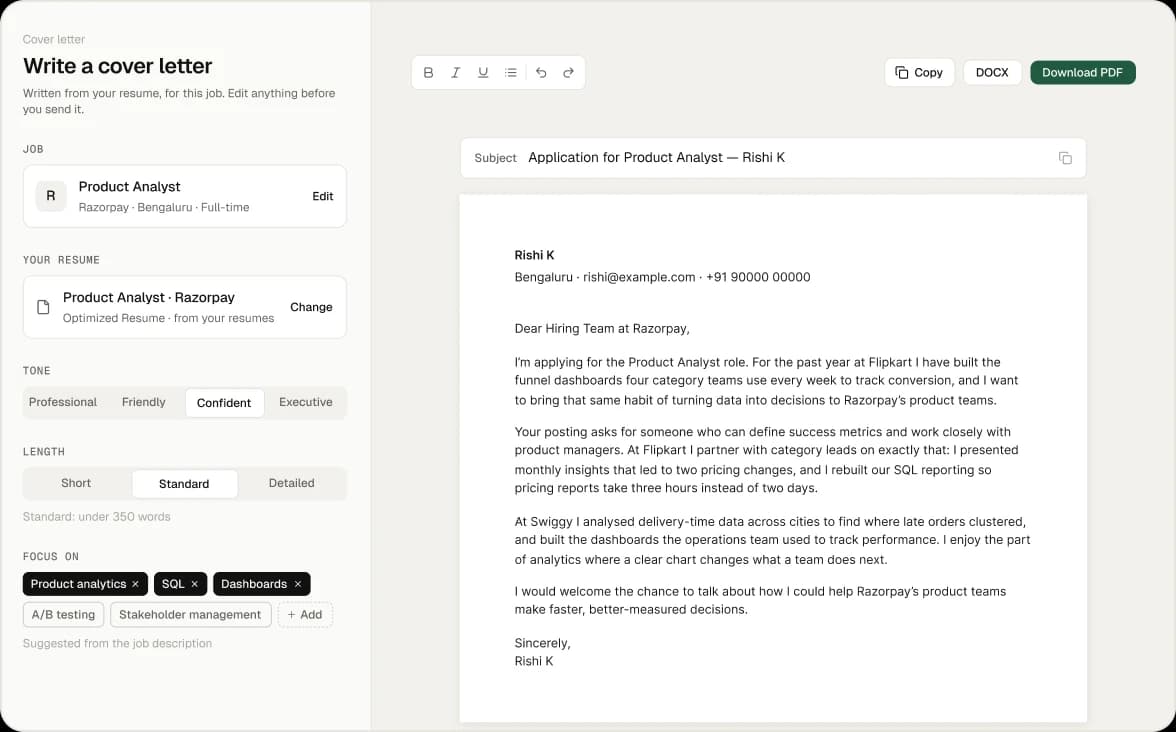Click the resume document icon
The image size is (1176, 732).
(x=44, y=307)
